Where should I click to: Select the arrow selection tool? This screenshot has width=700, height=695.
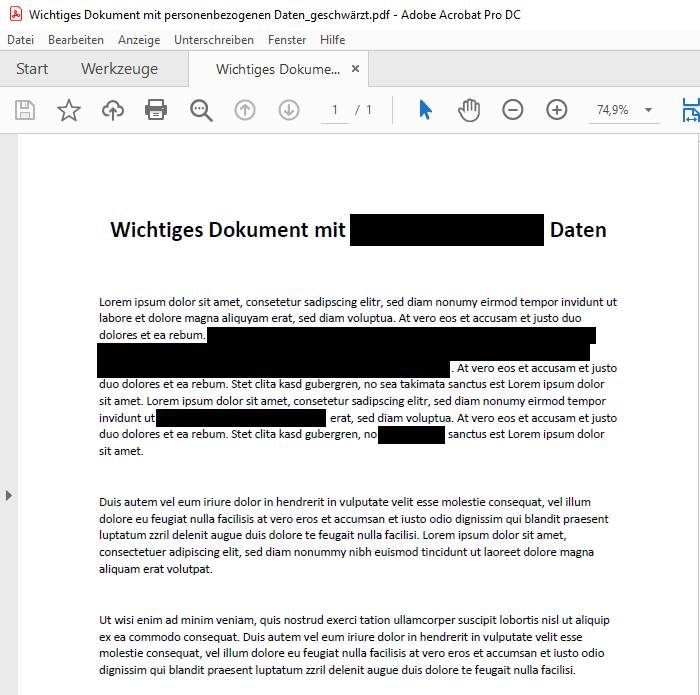[425, 110]
